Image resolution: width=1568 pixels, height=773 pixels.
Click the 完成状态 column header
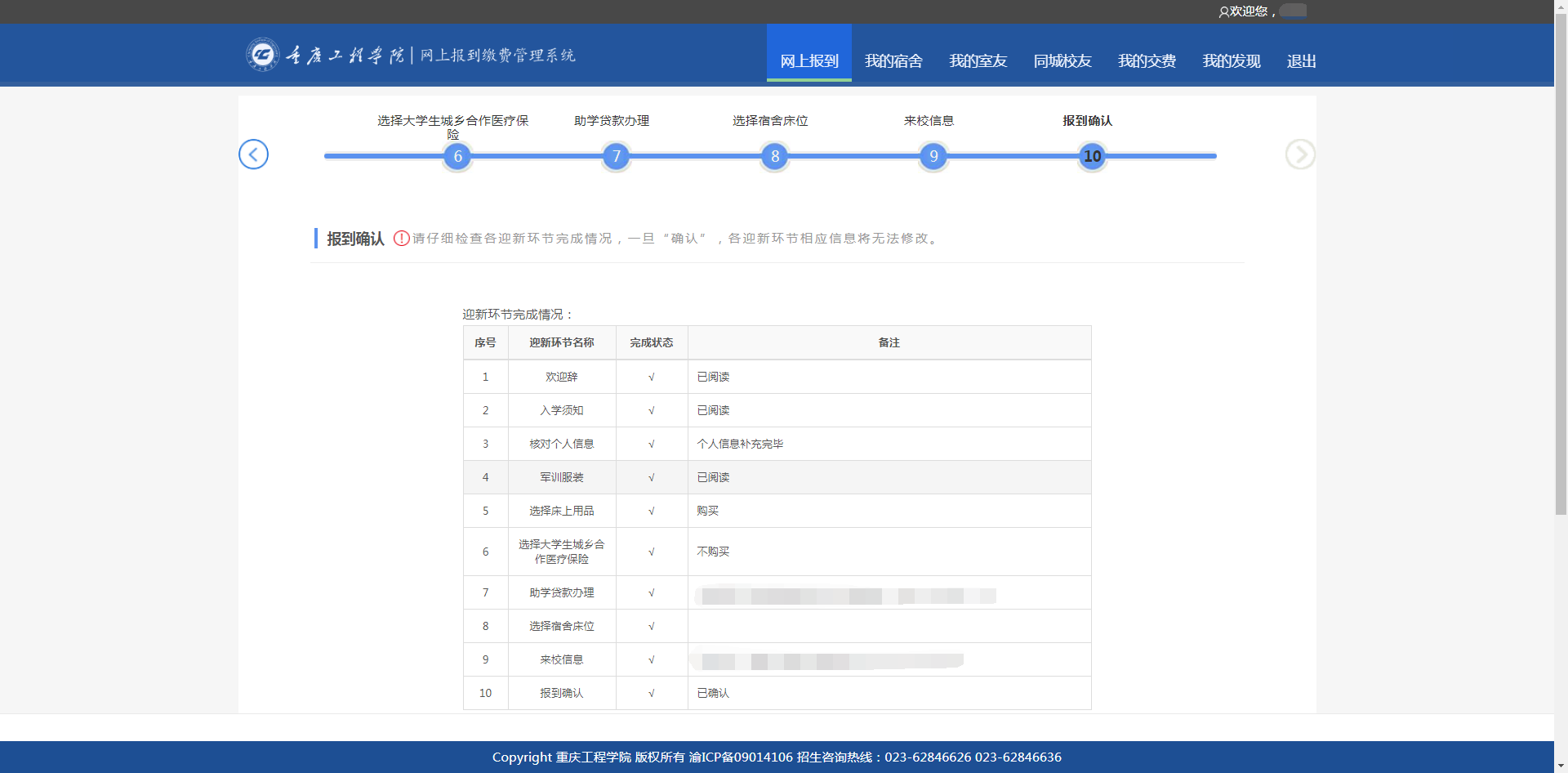click(651, 342)
